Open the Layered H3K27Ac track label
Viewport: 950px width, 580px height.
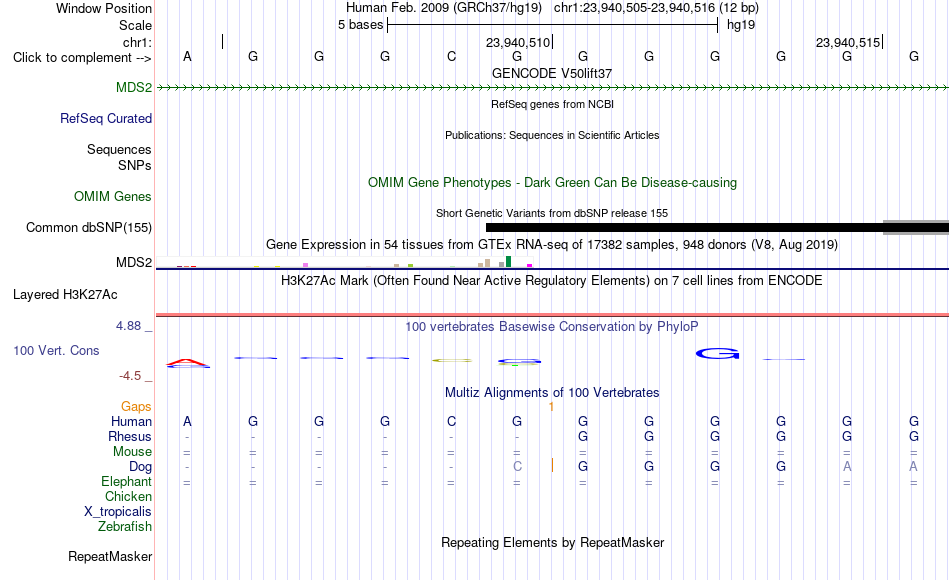click(x=65, y=295)
